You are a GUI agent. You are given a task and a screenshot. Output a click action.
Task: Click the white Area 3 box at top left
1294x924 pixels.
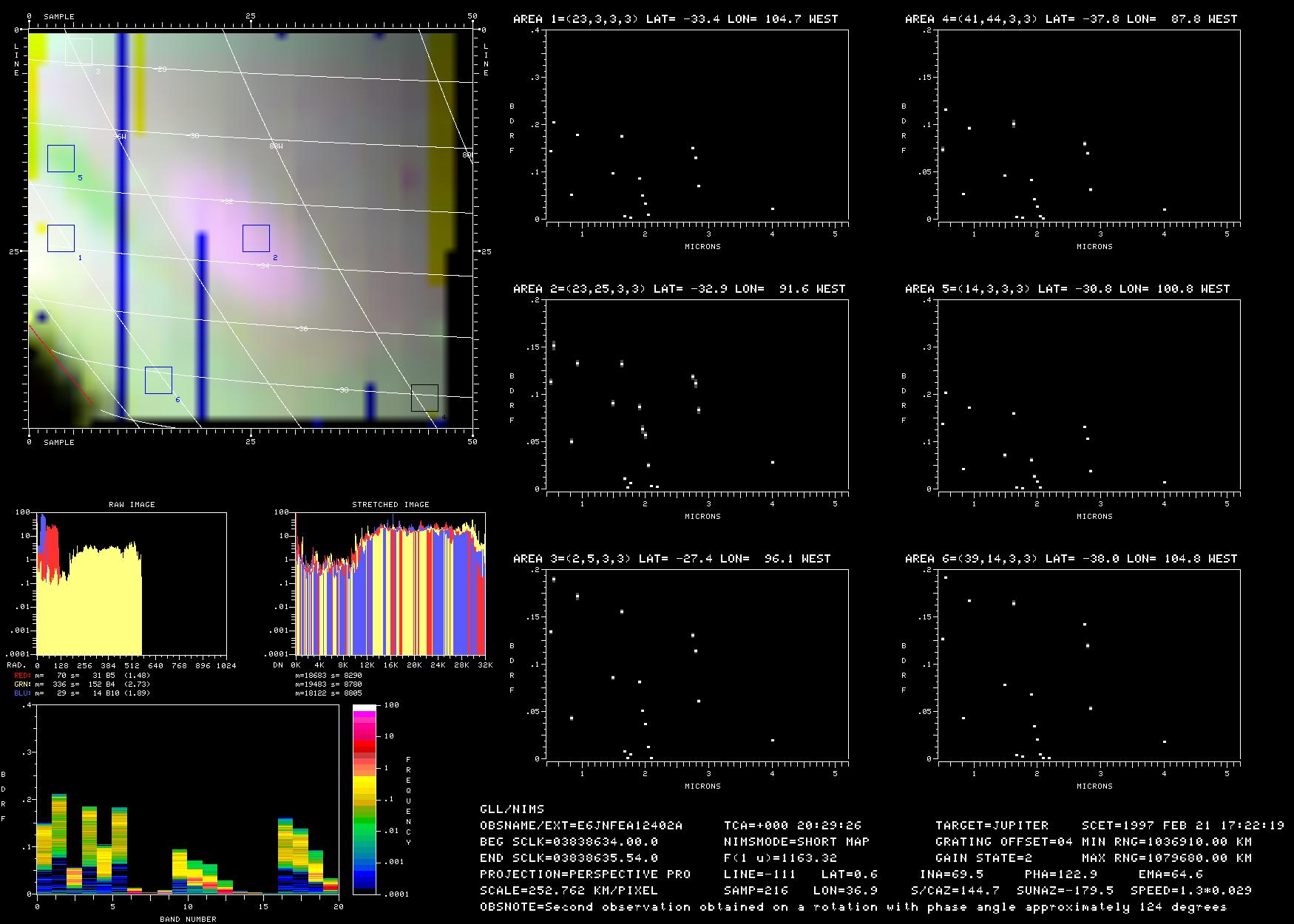[78, 52]
